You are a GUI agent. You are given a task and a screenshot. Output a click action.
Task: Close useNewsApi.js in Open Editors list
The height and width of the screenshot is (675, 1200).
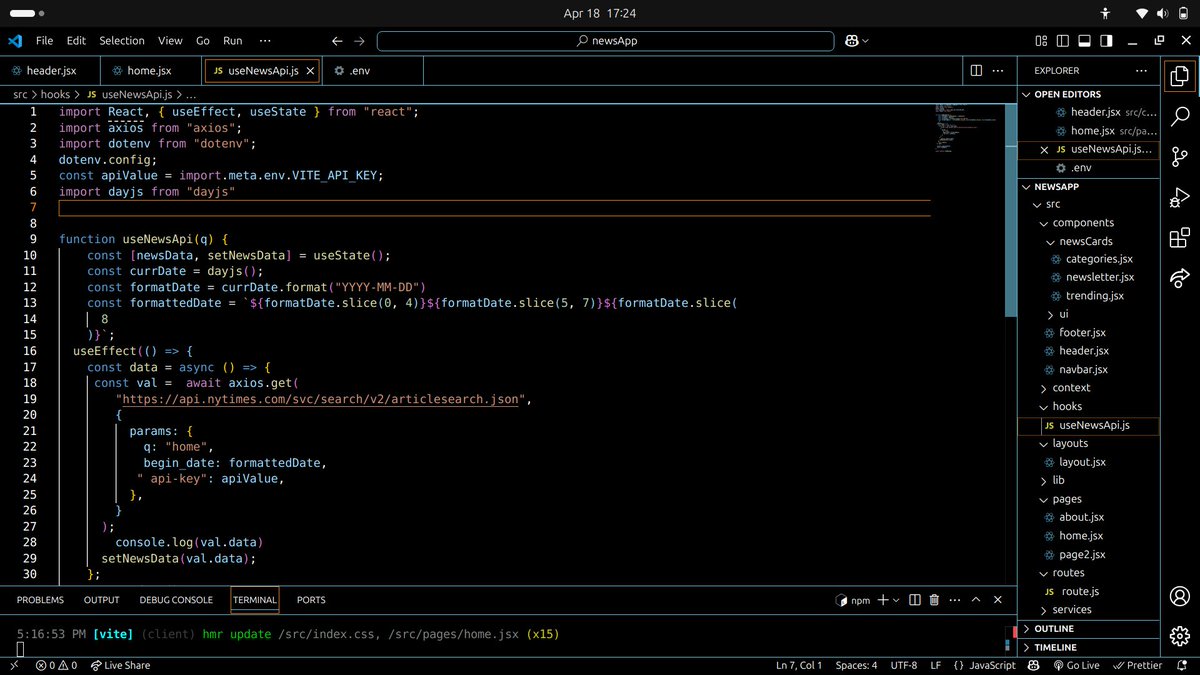[x=1045, y=149]
